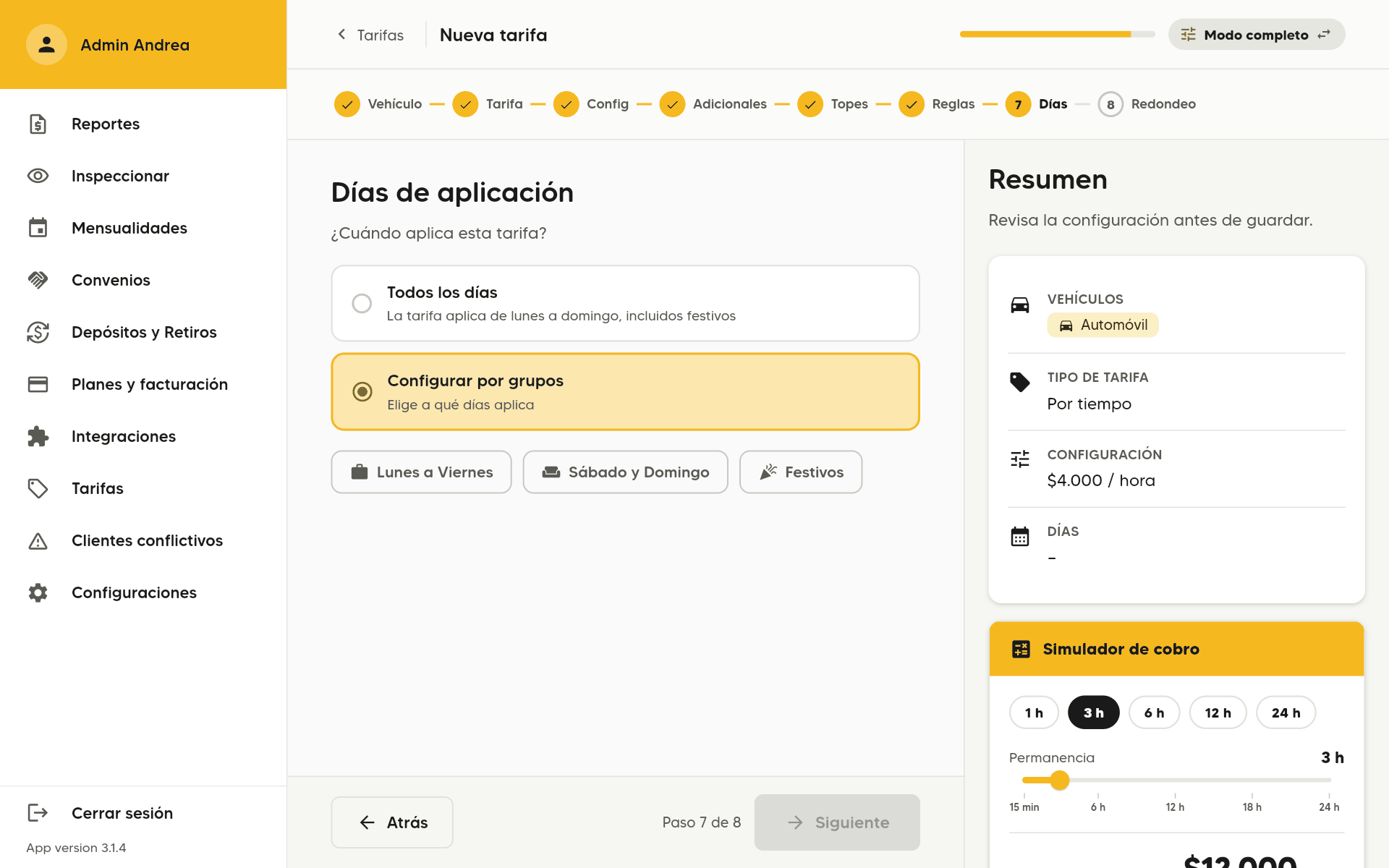
Task: Click the Siguiente button
Action: click(837, 822)
